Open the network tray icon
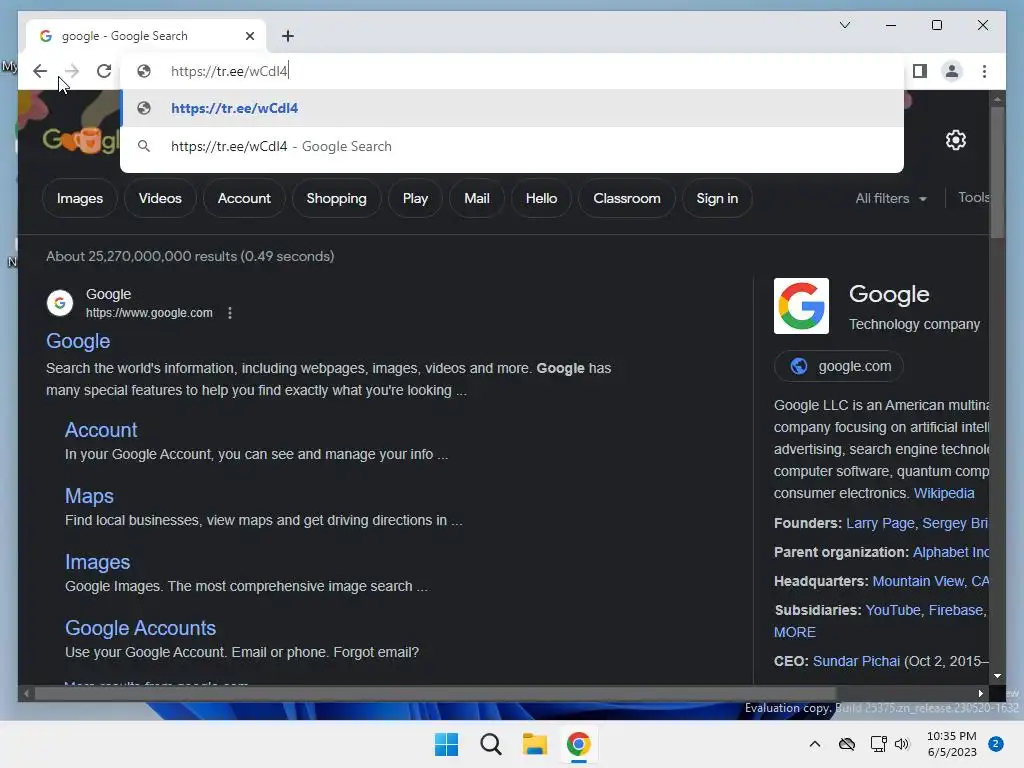 [878, 744]
